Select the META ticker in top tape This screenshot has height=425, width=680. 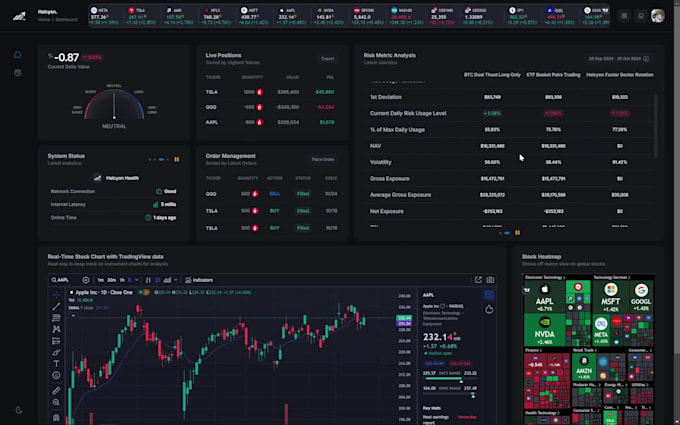[106, 16]
